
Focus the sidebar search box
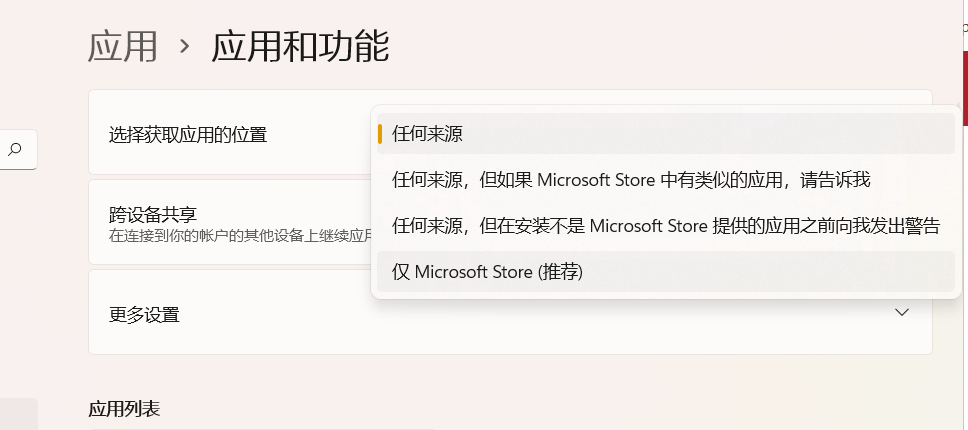18,150
